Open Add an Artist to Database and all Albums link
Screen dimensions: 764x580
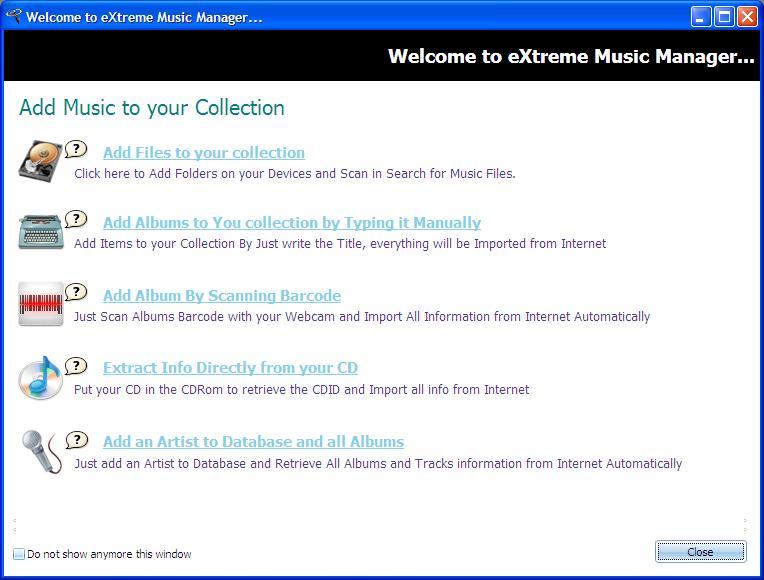click(253, 442)
